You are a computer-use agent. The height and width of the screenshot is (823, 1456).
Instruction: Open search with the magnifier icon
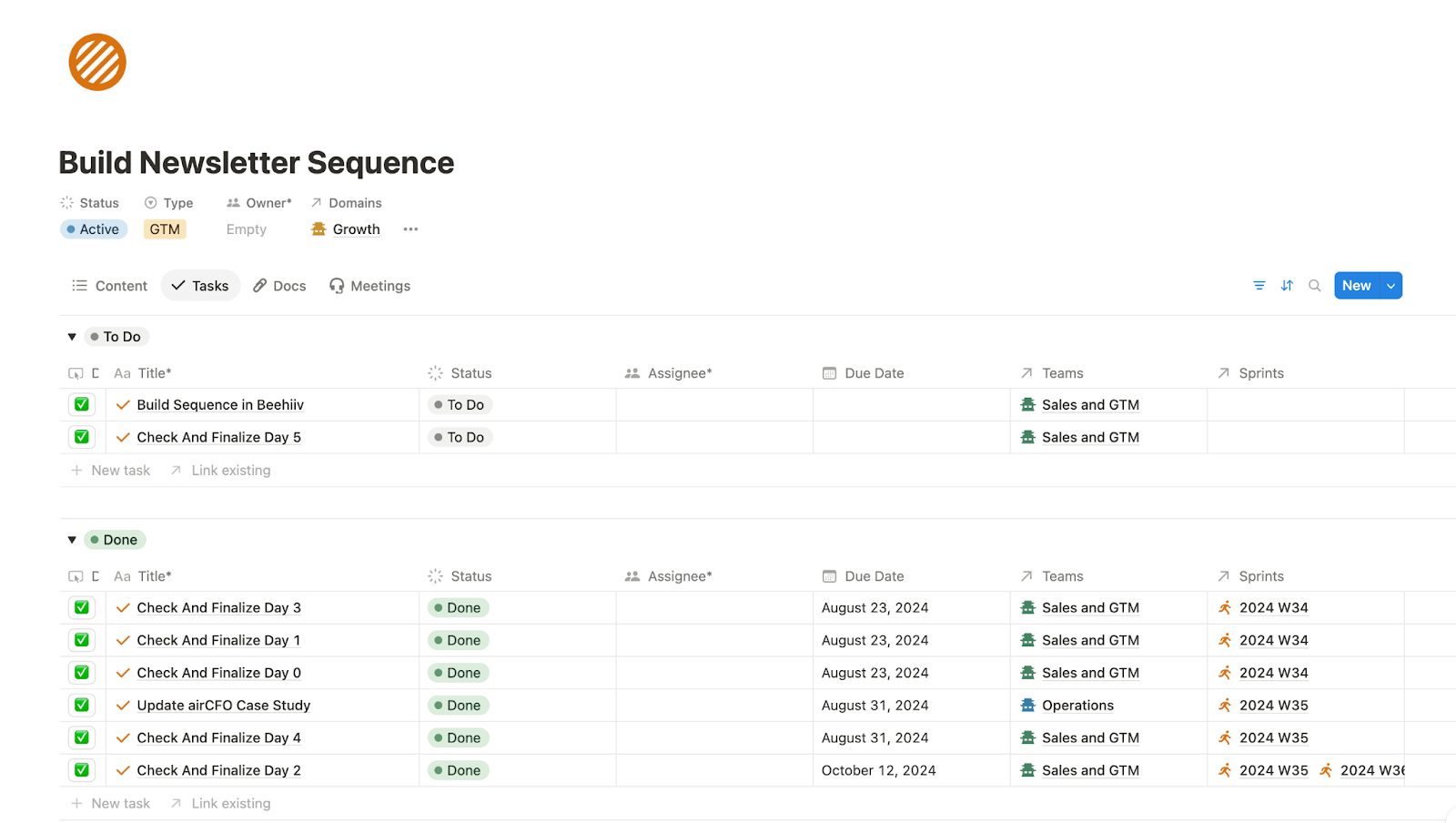(x=1315, y=286)
